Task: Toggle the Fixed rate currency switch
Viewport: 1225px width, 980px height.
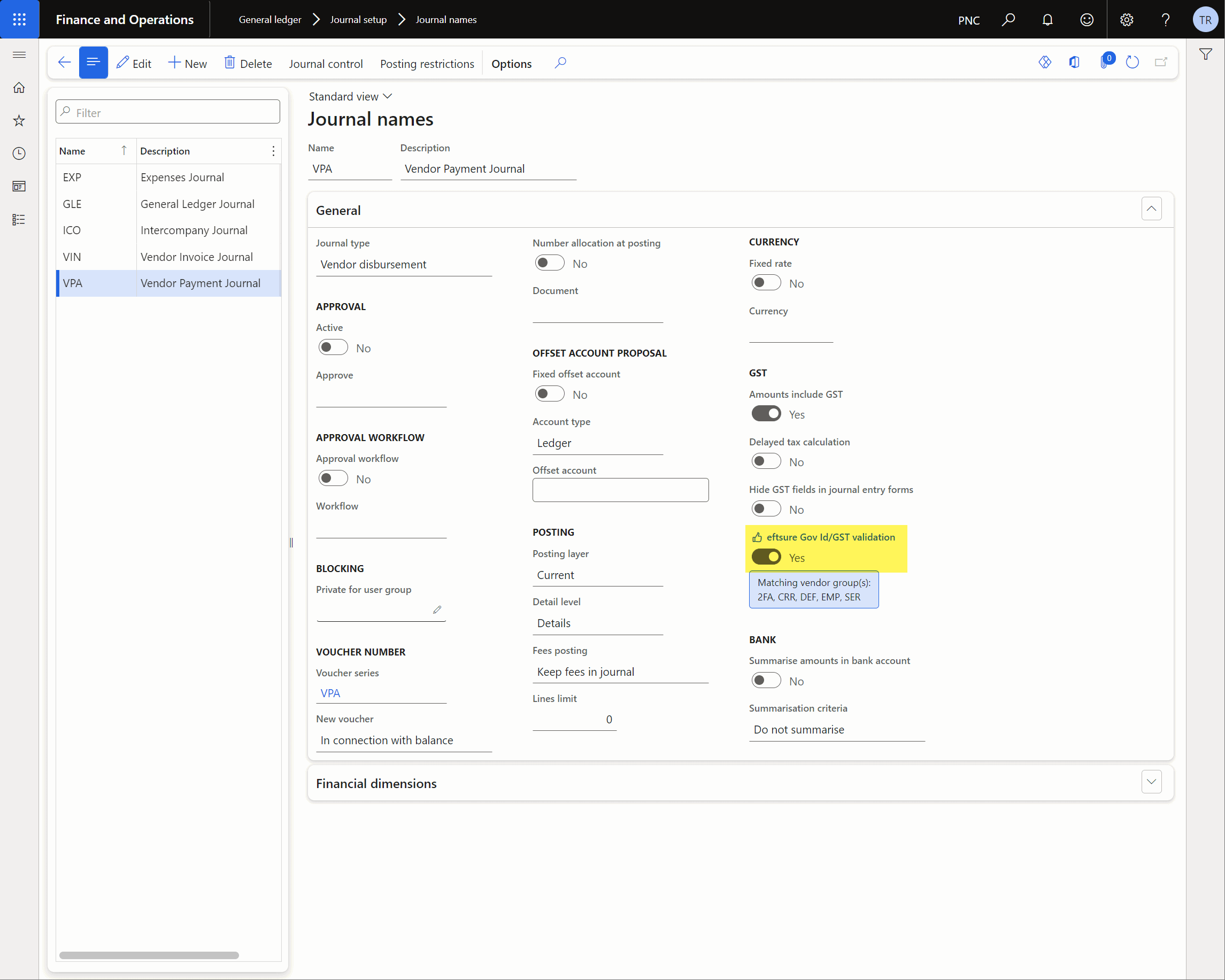Action: coord(766,283)
